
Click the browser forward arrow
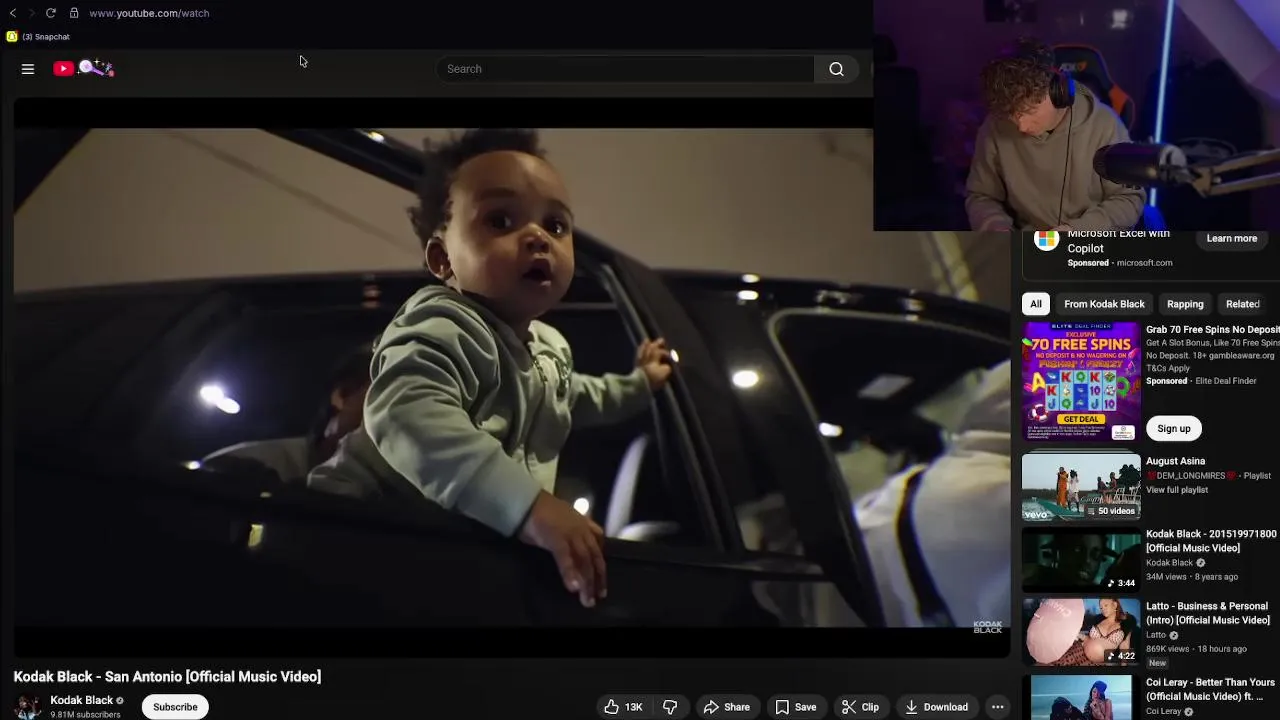[x=31, y=13]
